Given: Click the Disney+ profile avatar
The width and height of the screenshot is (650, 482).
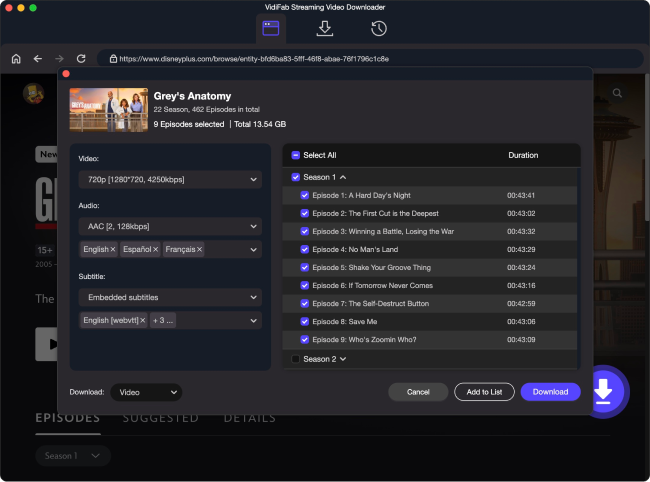Looking at the screenshot, I should pyautogui.click(x=34, y=93).
